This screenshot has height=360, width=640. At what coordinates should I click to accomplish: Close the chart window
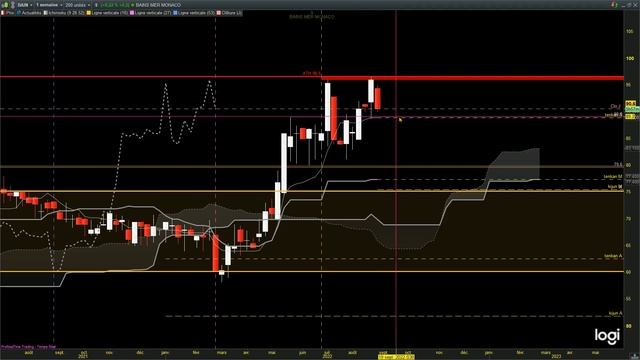(x=635, y=5)
